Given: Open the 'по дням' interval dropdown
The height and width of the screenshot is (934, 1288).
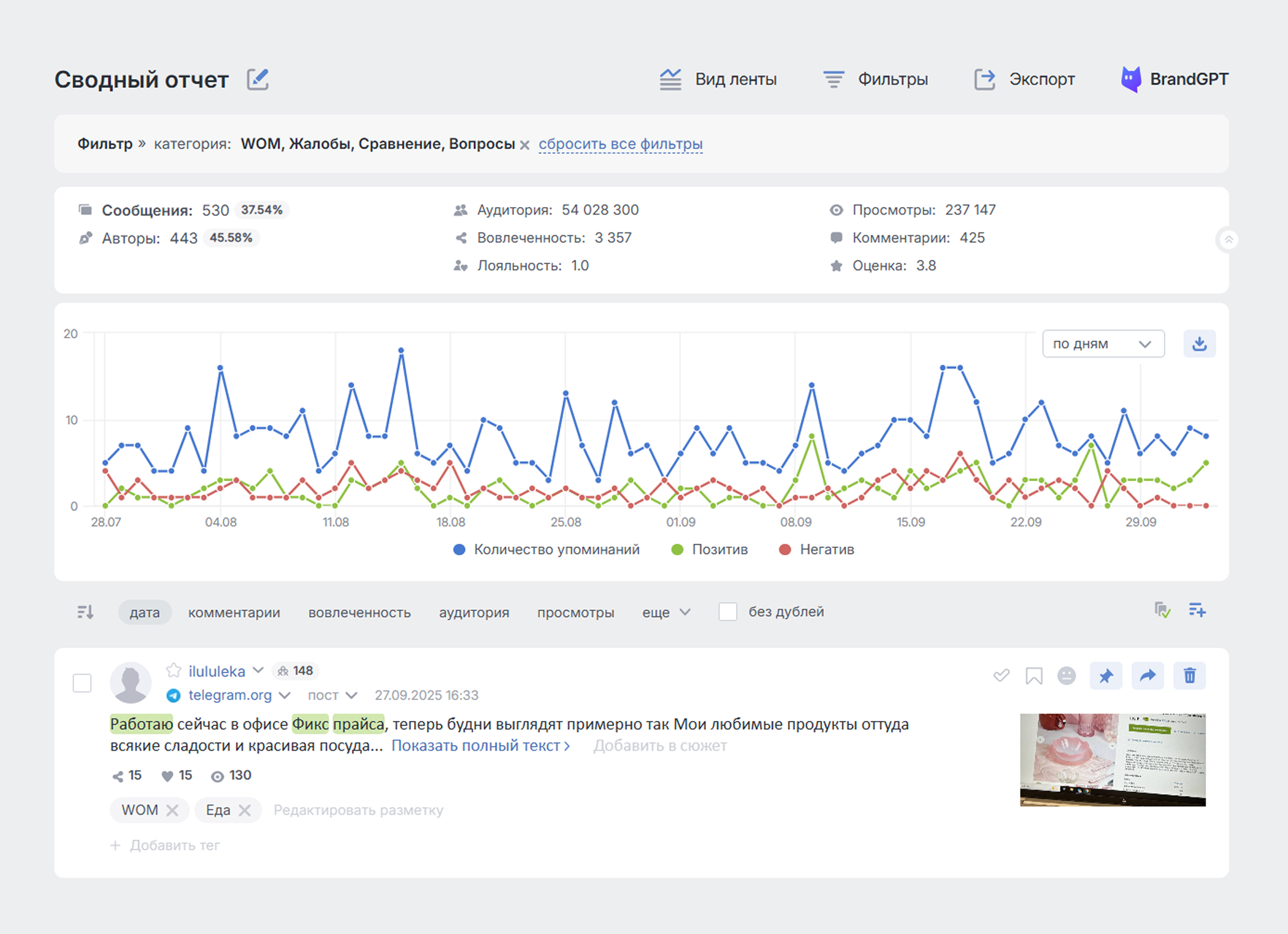Looking at the screenshot, I should [x=1102, y=344].
